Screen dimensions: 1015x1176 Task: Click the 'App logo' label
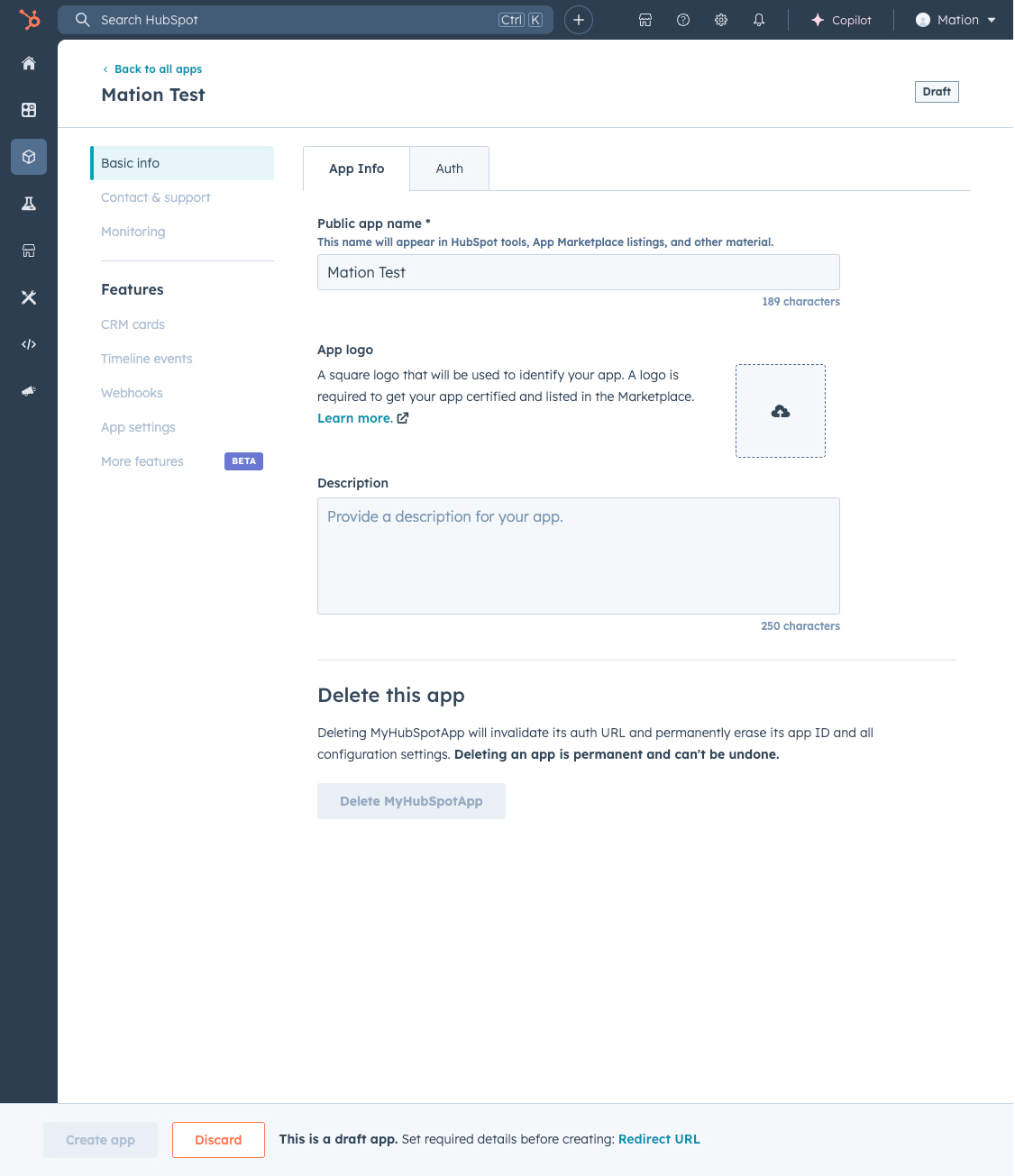coord(345,350)
